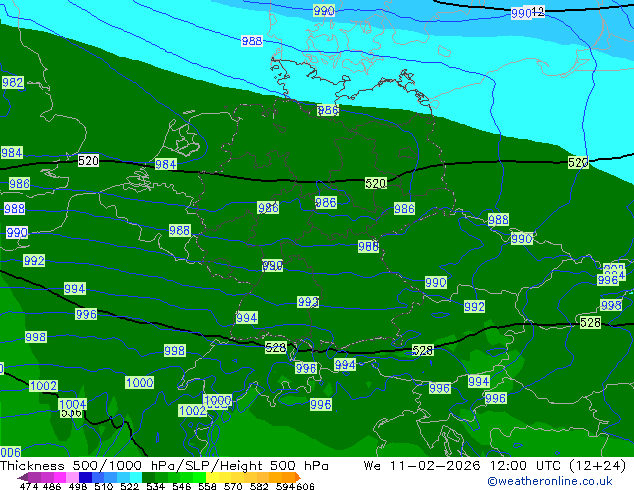The height and width of the screenshot is (490, 634).
Task: Click the cyan legend swatch left of 534
Action: coord(136,477)
